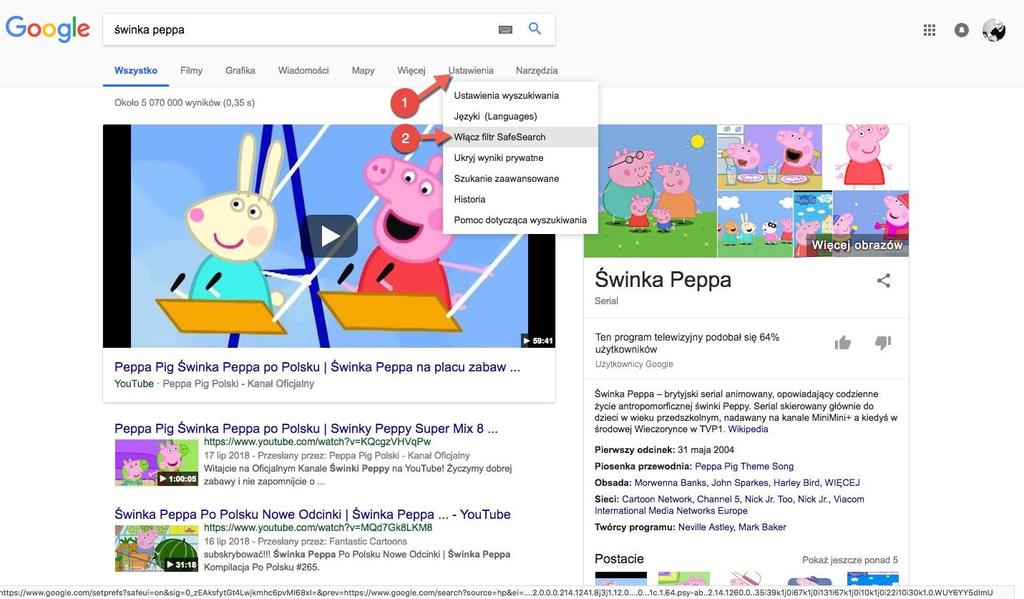Screen dimensions: 1024x599
Task: Open 'Peppa Pig Świnka Peppa po Polsku | Świnka Peppa na placu zabaw' link
Action: pyautogui.click(x=317, y=367)
